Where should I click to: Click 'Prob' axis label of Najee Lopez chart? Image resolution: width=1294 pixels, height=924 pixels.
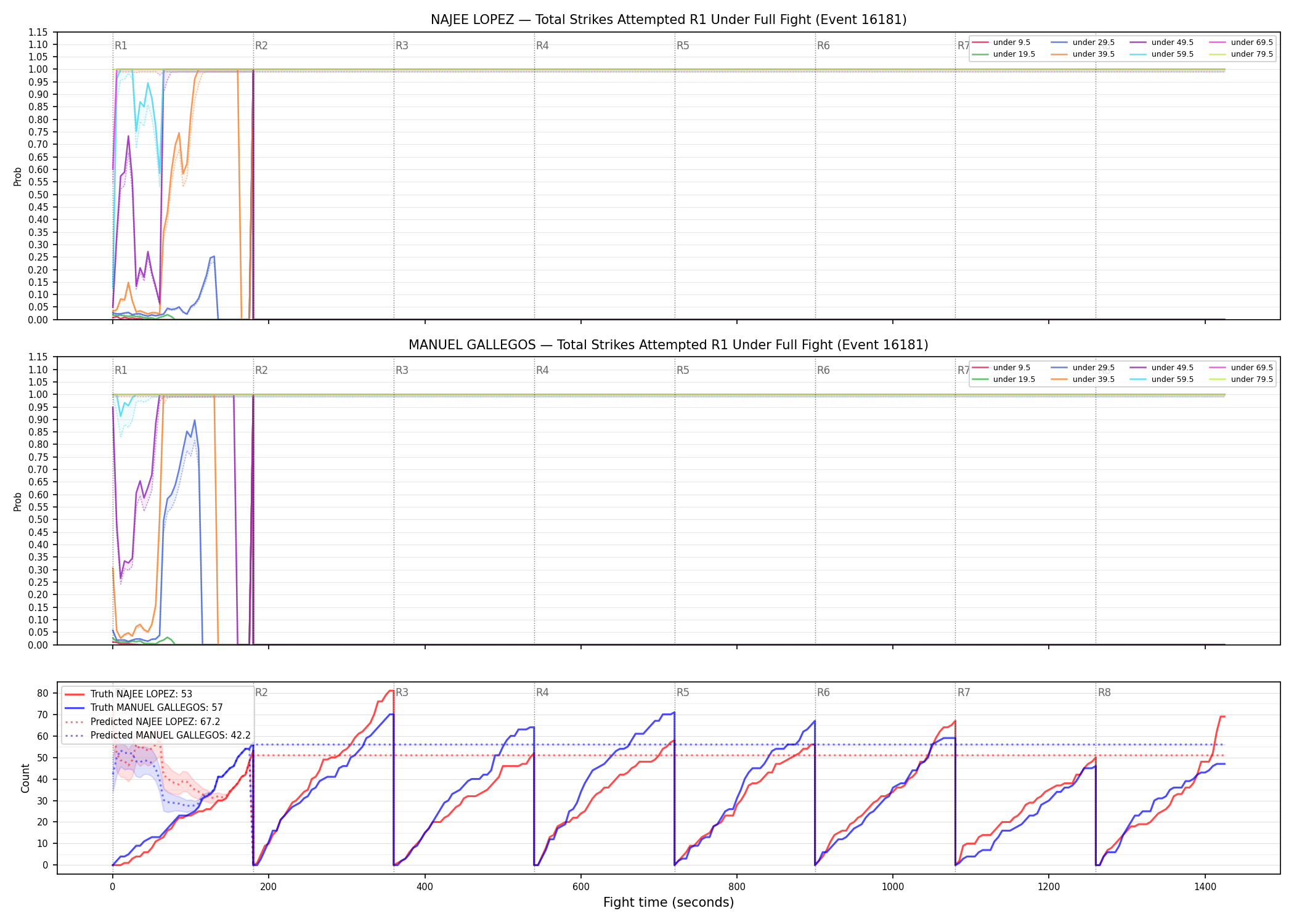pyautogui.click(x=18, y=176)
